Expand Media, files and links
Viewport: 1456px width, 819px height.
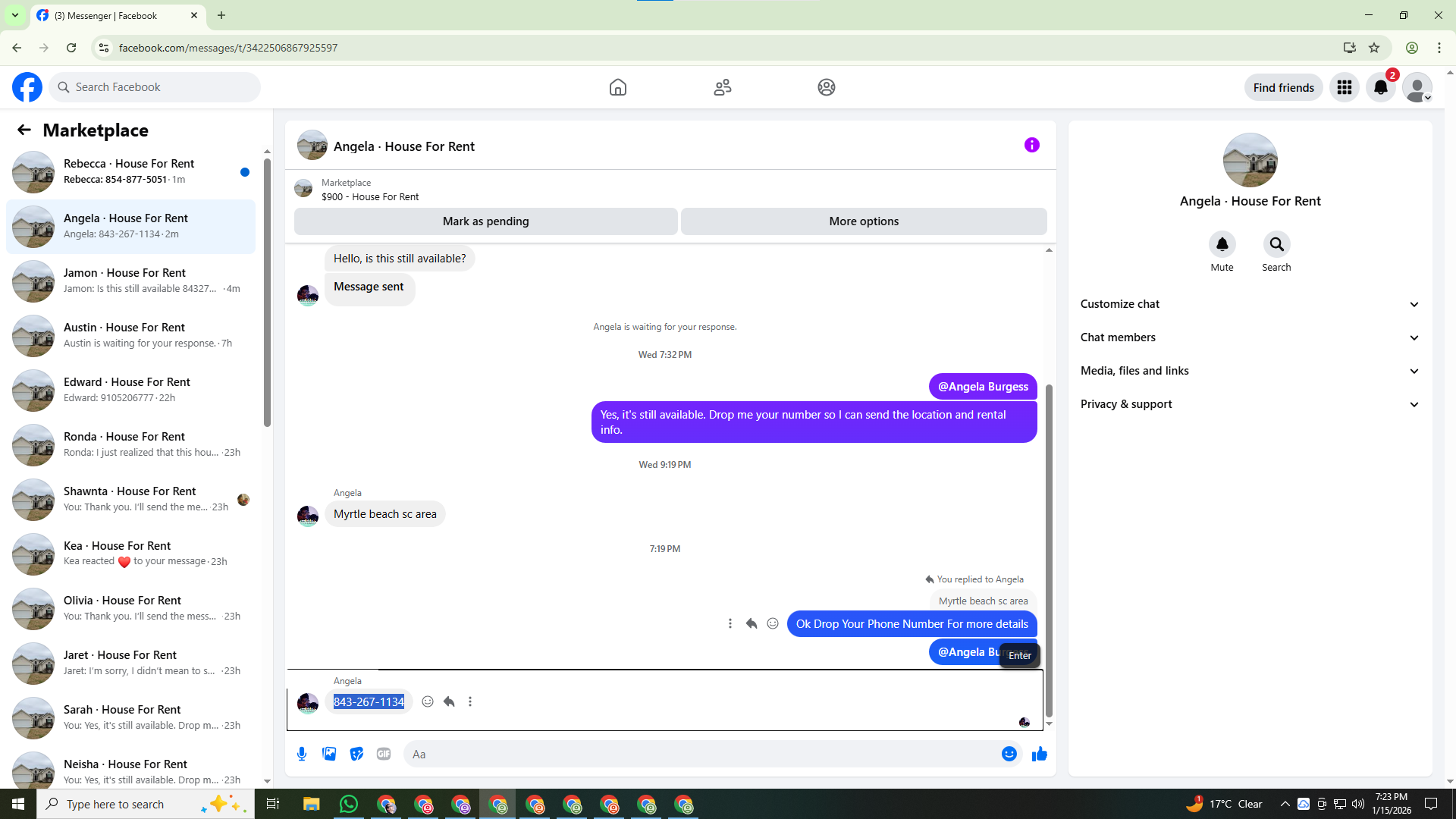point(1249,371)
